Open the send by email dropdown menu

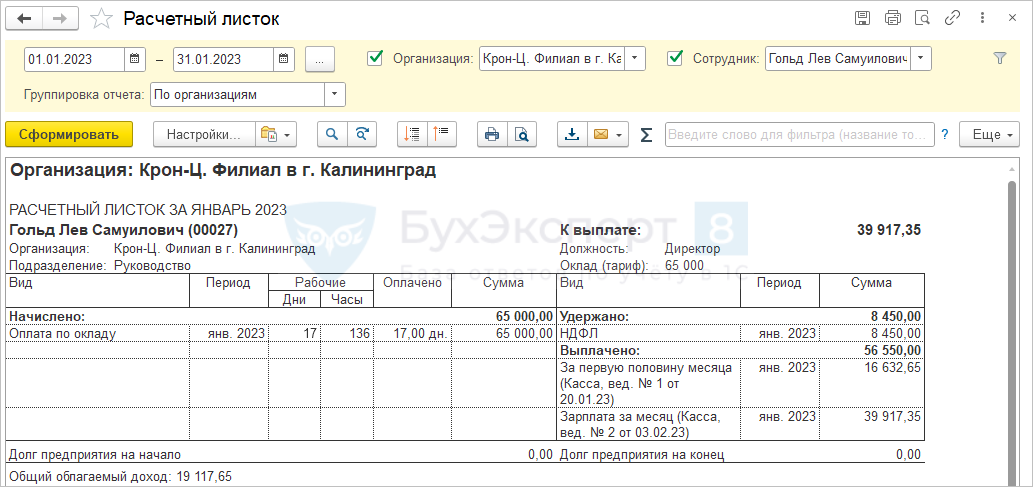(x=620, y=134)
